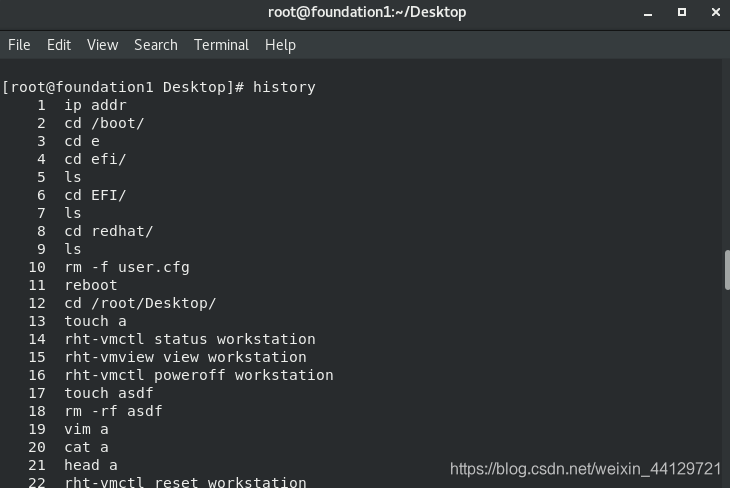Maximize the terminal window

(682, 12)
